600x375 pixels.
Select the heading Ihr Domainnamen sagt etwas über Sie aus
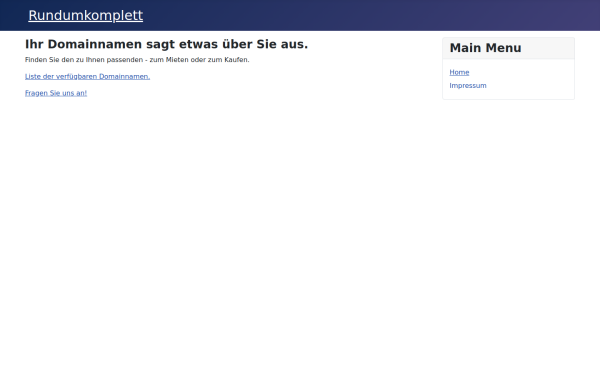tap(166, 44)
